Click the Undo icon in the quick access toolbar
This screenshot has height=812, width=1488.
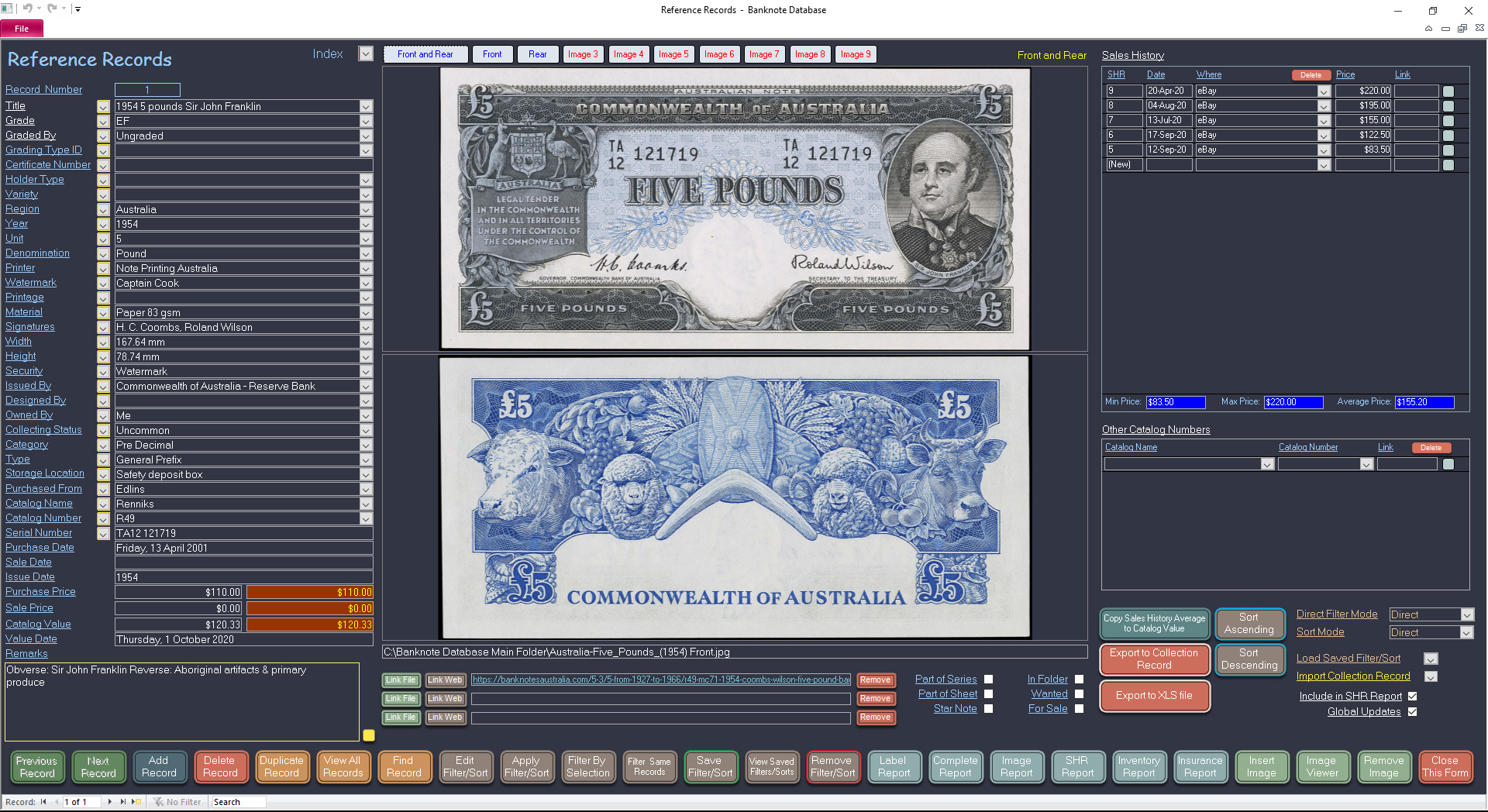[x=28, y=9]
